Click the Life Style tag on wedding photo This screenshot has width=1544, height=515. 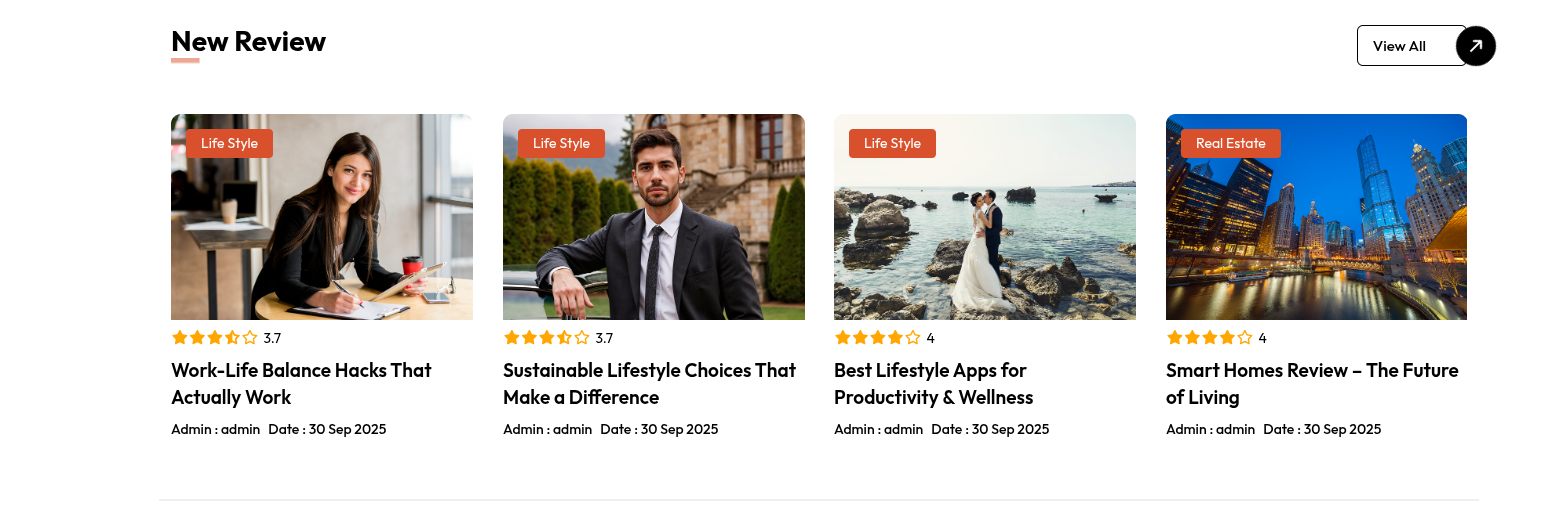click(892, 143)
